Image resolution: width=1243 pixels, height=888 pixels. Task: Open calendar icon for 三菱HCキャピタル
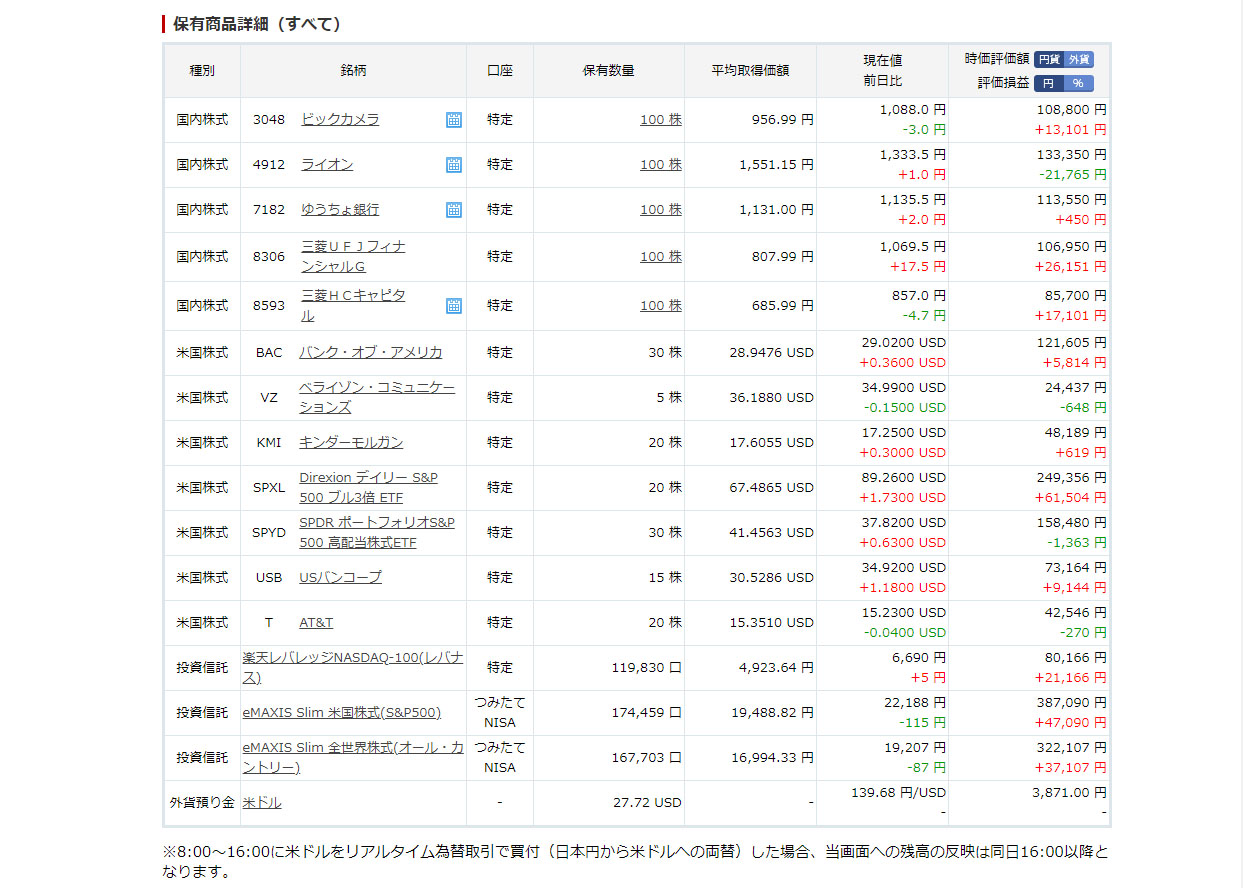(x=454, y=306)
